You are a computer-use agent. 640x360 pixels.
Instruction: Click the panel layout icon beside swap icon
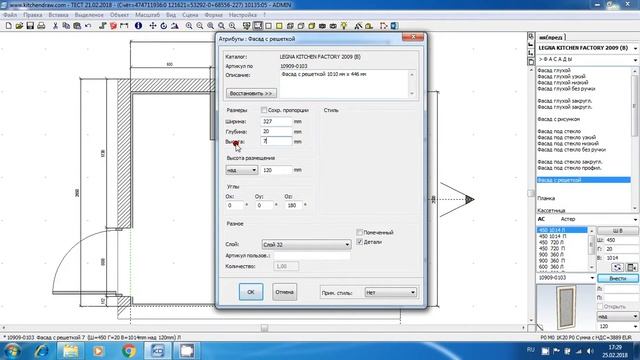pyautogui.click(x=632, y=268)
